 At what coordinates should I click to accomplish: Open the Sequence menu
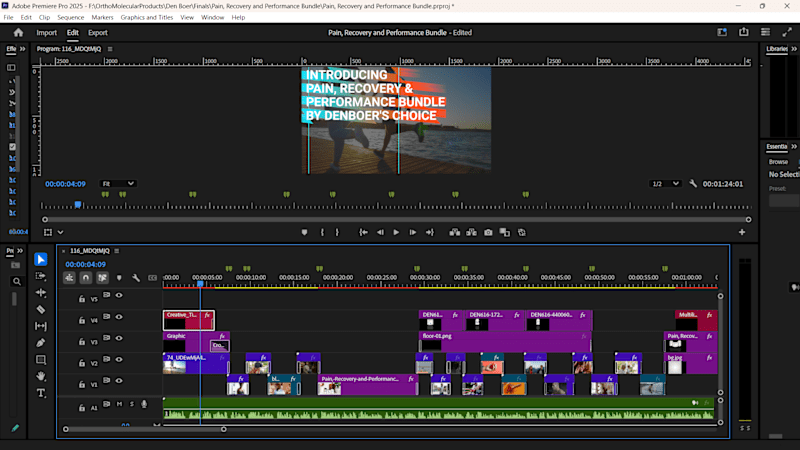(x=70, y=17)
